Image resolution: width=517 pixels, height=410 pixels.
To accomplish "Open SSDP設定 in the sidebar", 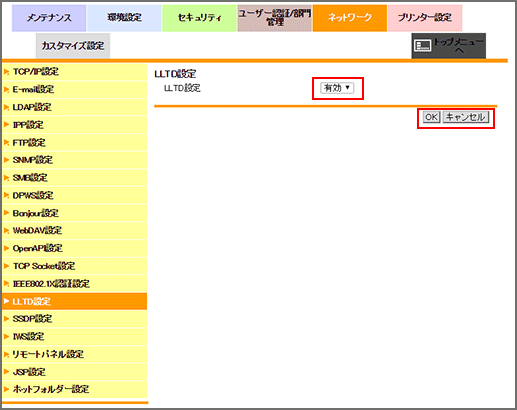I will [x=75, y=319].
